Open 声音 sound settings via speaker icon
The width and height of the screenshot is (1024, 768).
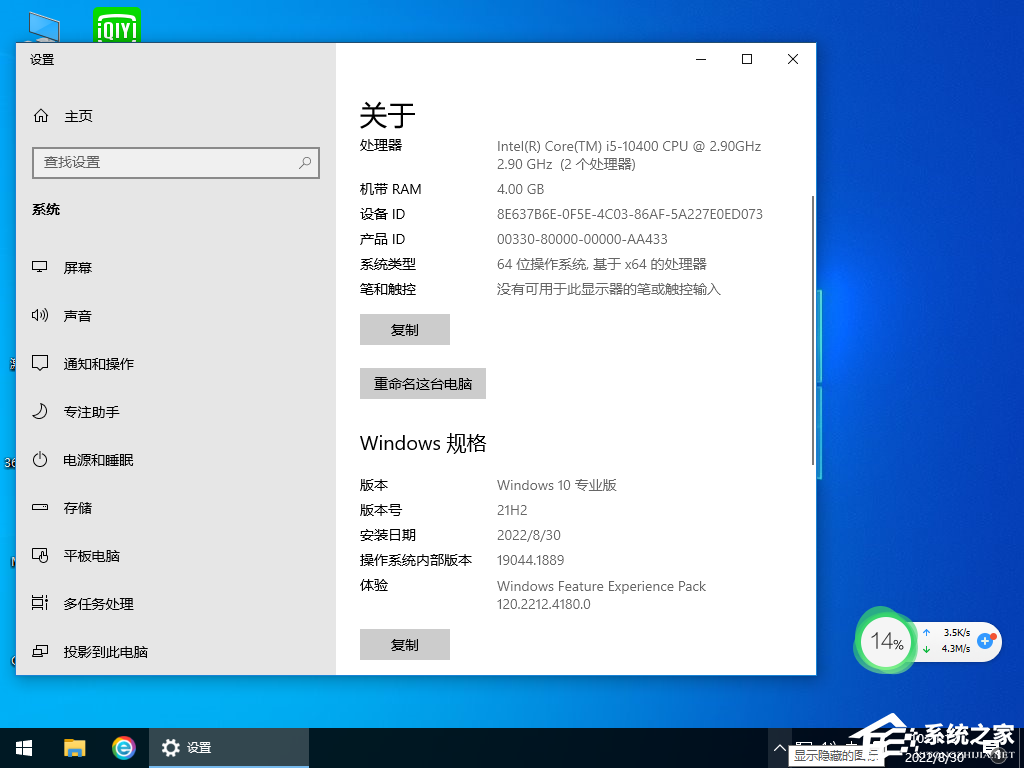point(41,315)
